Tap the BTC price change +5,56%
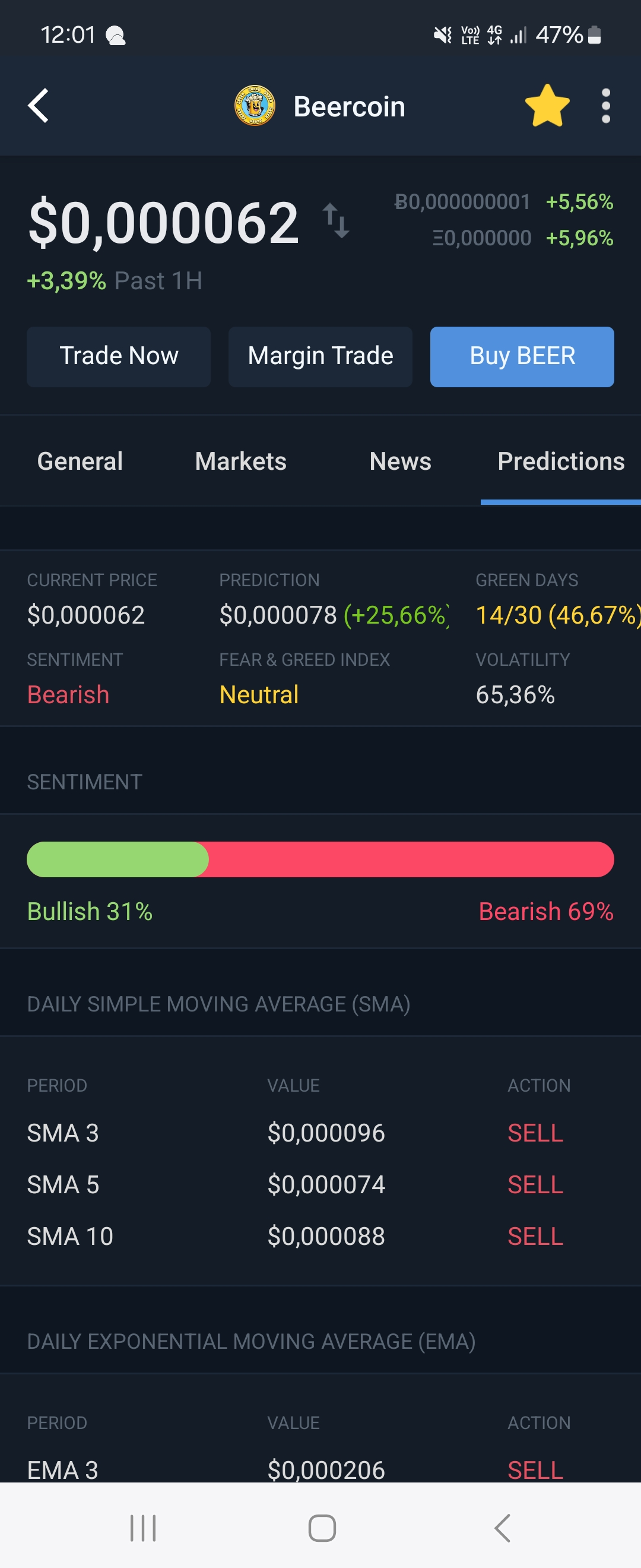The width and height of the screenshot is (641, 1568). click(579, 202)
